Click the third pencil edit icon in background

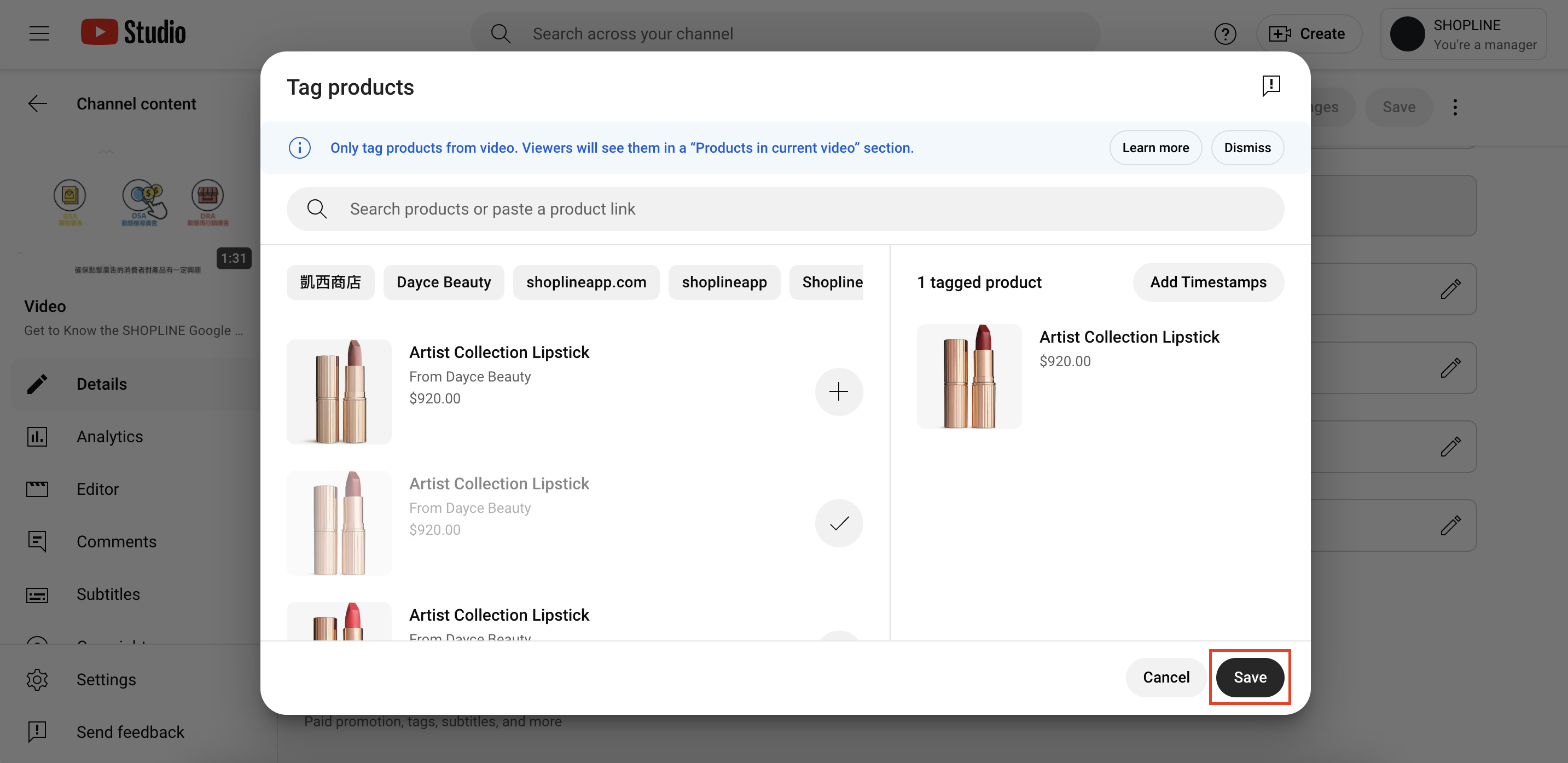point(1450,446)
